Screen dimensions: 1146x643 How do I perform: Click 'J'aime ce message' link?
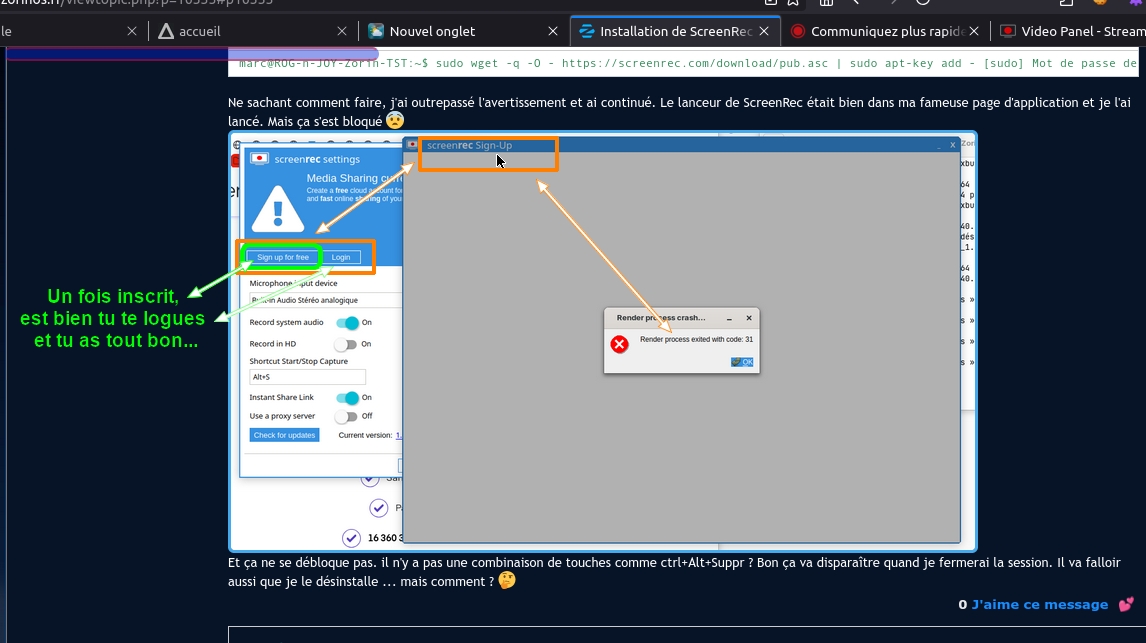1039,604
